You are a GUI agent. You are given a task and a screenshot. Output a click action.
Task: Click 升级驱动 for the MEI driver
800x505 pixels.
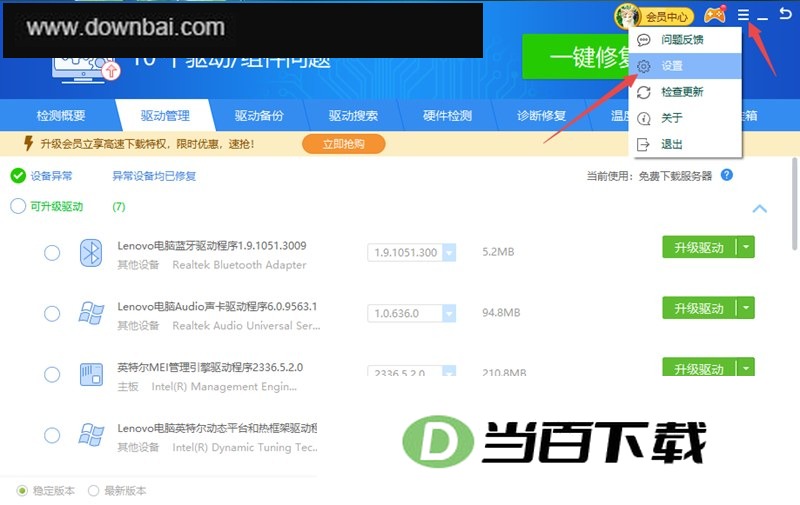click(x=699, y=367)
